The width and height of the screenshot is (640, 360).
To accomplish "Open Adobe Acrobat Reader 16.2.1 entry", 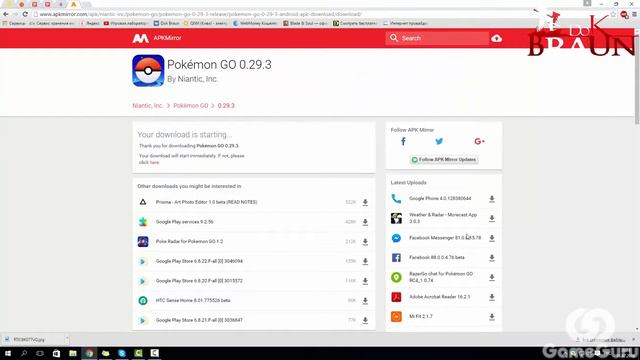I will (x=440, y=297).
